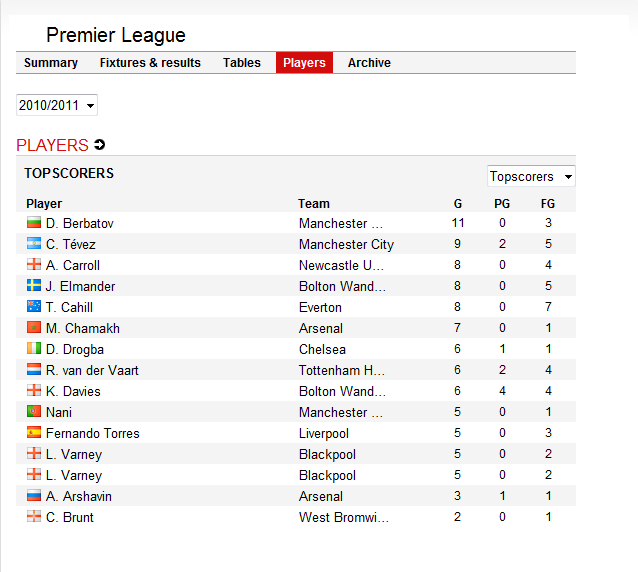The image size is (638, 572).
Task: Expand the Topscorers filter dropdown
Action: (x=531, y=176)
